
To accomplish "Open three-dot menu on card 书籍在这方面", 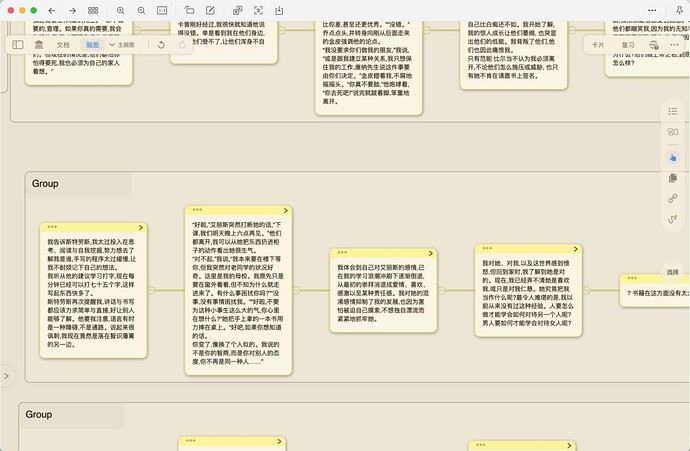I will pyautogui.click(x=632, y=278).
